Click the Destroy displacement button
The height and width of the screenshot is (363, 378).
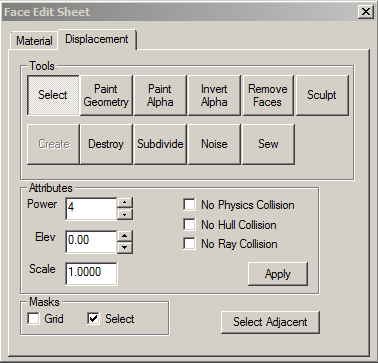click(x=106, y=144)
